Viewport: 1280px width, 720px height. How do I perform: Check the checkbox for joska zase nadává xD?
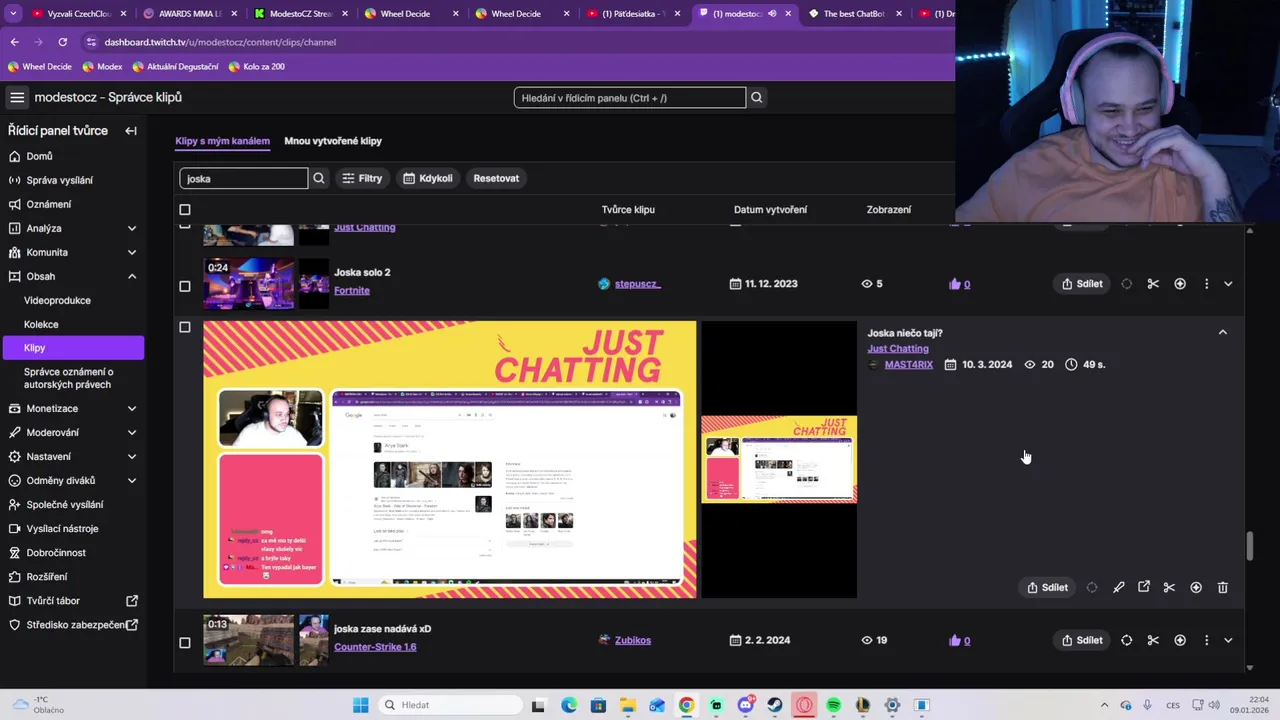(x=184, y=642)
